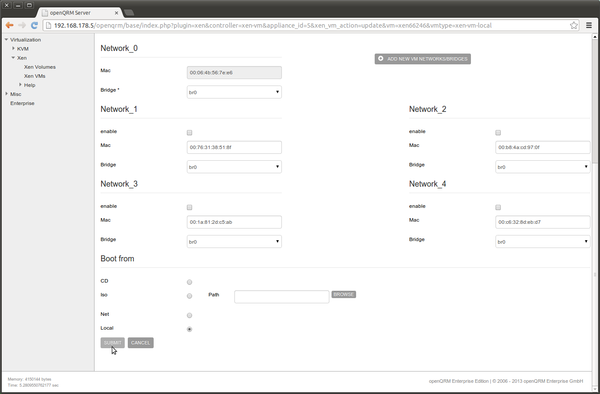Image resolution: width=600 pixels, height=394 pixels.
Task: Expand the Misc tree node
Action: pos(6,94)
